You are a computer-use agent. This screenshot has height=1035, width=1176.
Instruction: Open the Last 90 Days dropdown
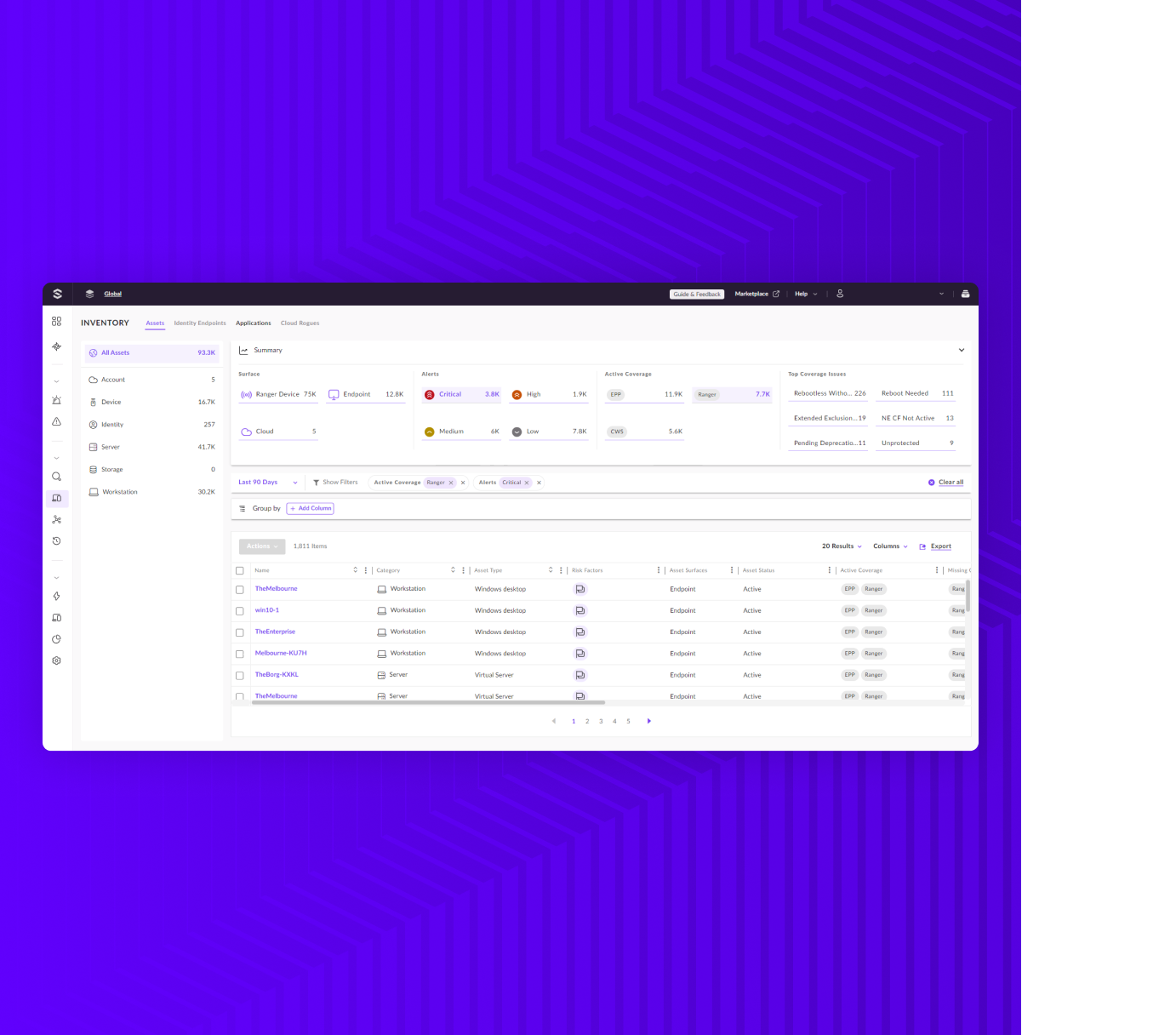point(267,483)
